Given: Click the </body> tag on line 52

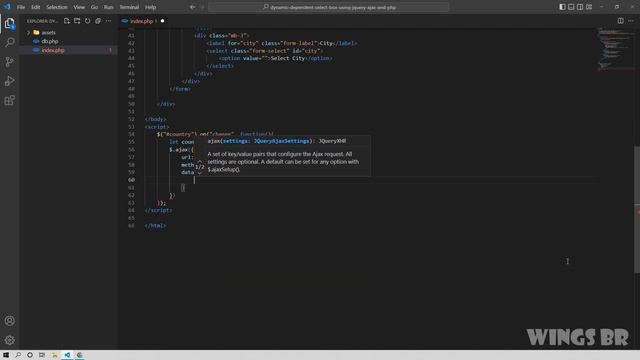Looking at the screenshot, I should point(155,119).
